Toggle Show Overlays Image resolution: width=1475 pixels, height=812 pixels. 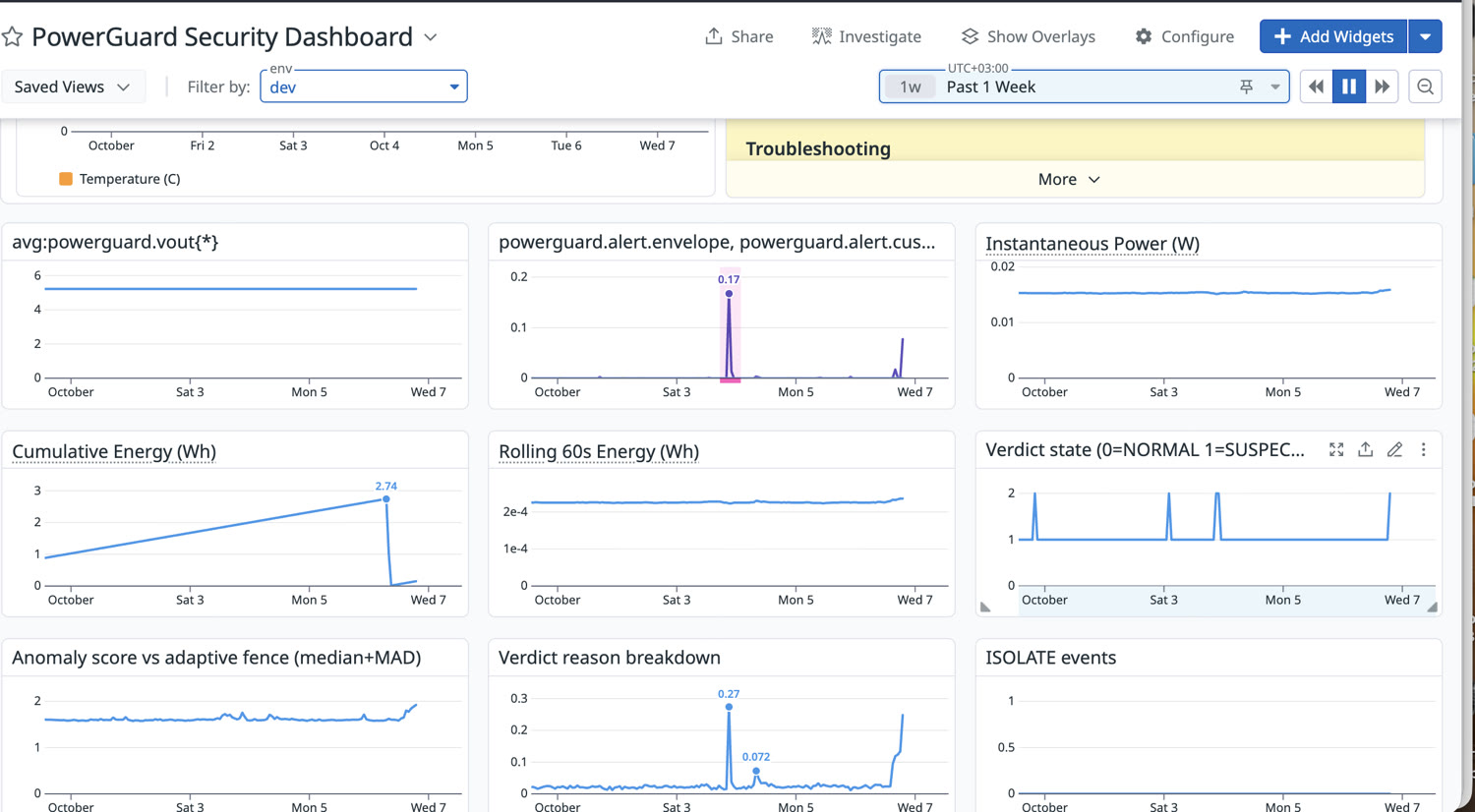coord(1028,36)
